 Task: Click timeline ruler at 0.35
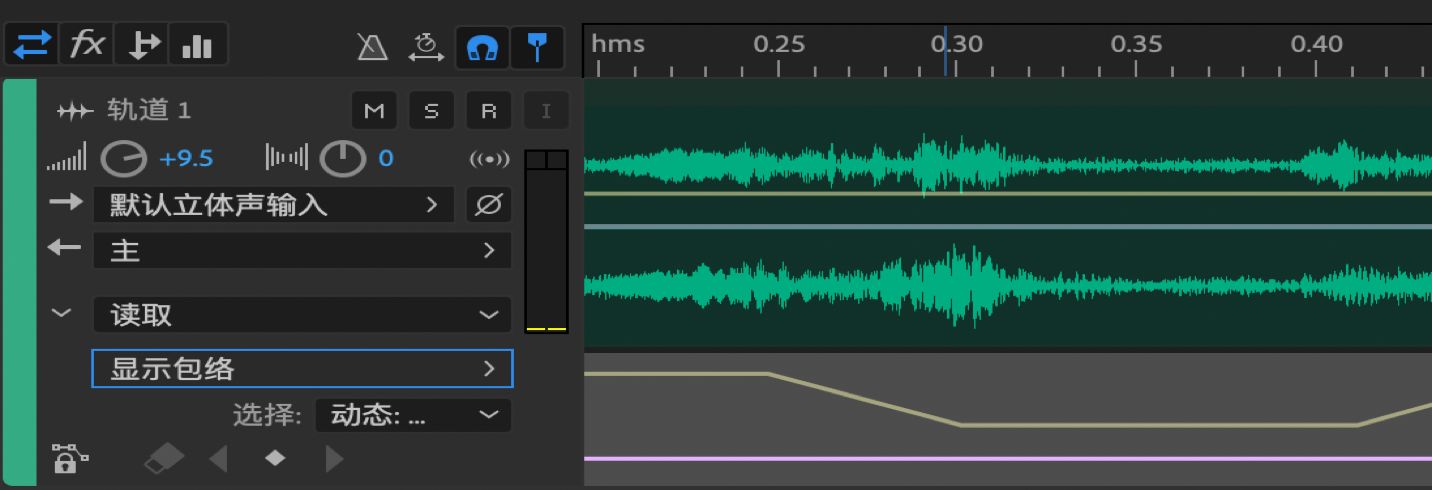coord(1136,44)
